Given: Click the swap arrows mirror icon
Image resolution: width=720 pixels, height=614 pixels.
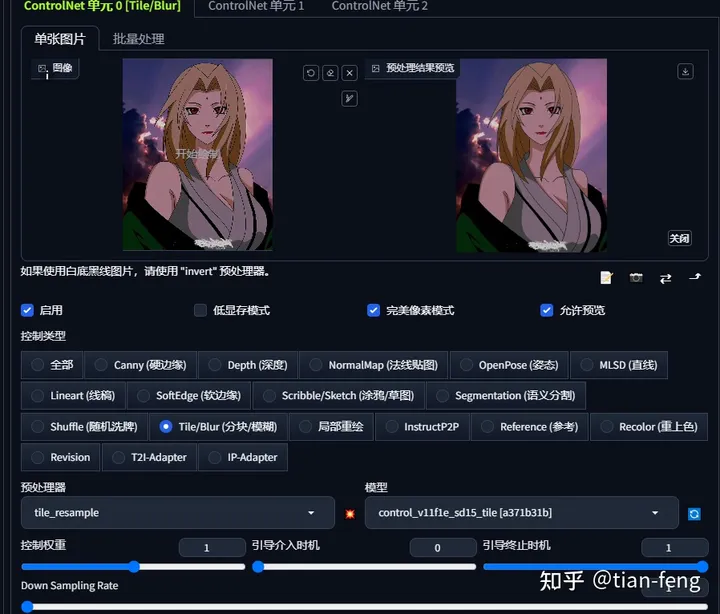Looking at the screenshot, I should [665, 278].
